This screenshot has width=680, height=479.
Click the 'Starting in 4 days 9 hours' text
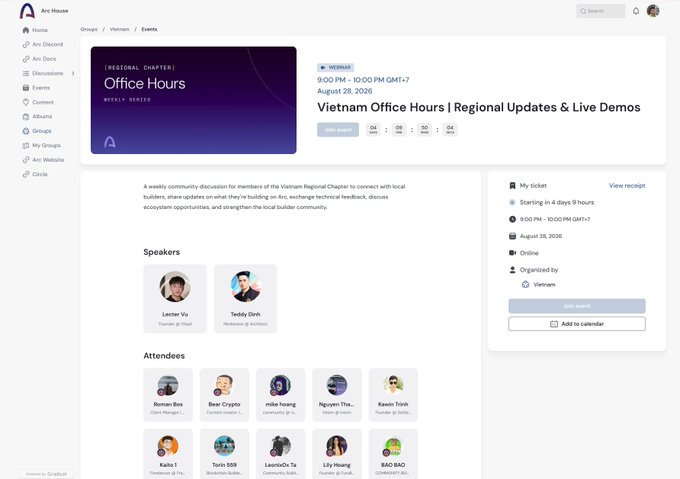point(557,202)
